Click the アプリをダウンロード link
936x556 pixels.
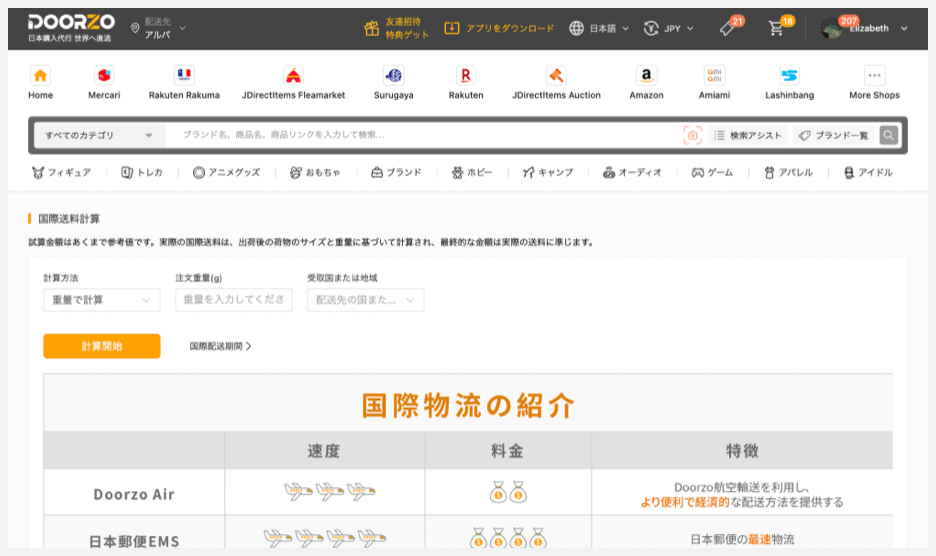499,28
